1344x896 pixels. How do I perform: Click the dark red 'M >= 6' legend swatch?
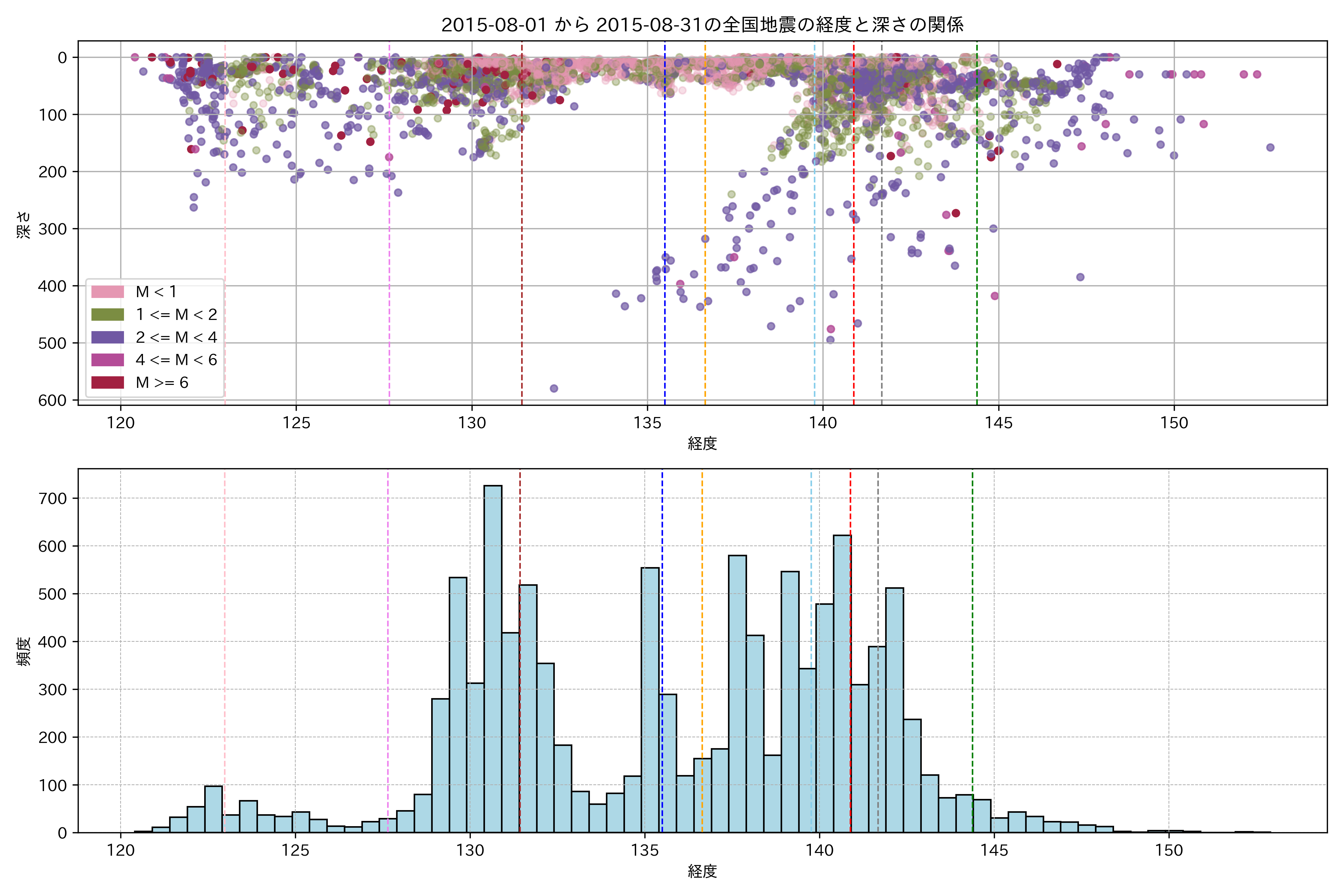tap(108, 382)
